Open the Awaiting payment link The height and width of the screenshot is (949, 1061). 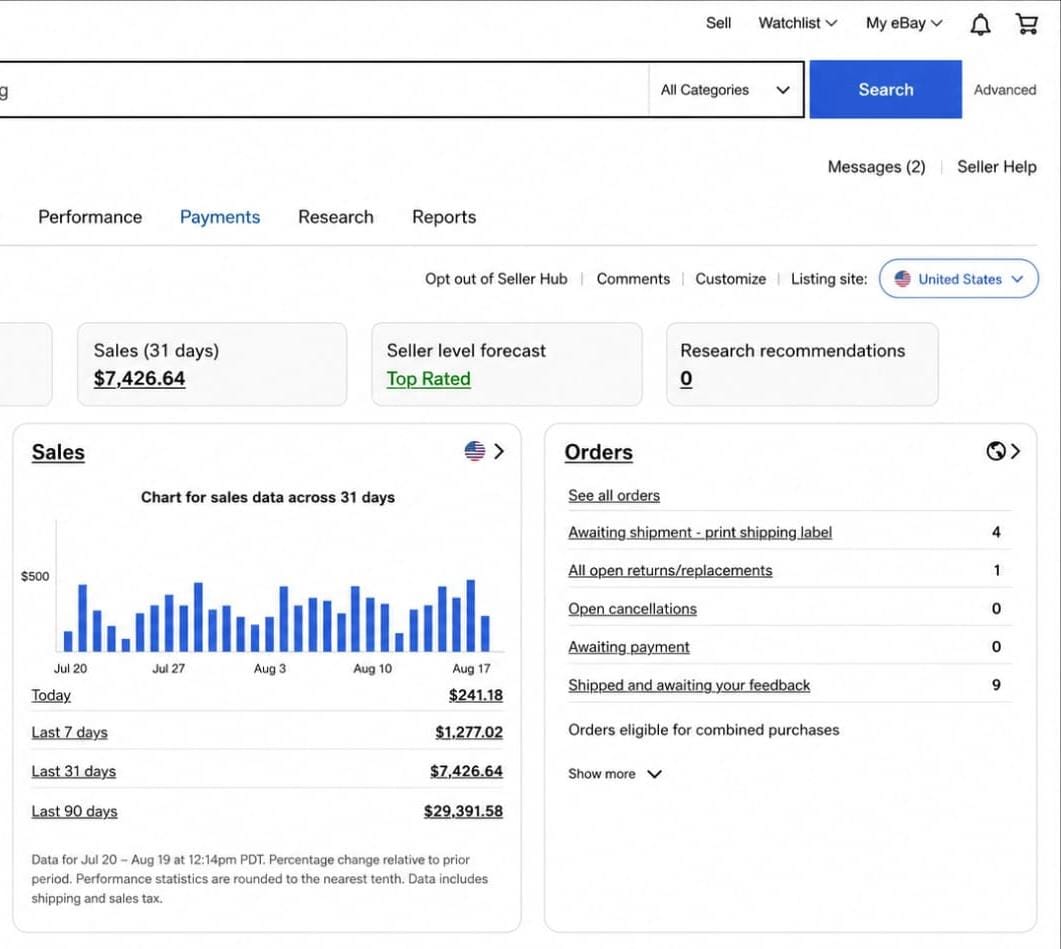[x=629, y=647]
